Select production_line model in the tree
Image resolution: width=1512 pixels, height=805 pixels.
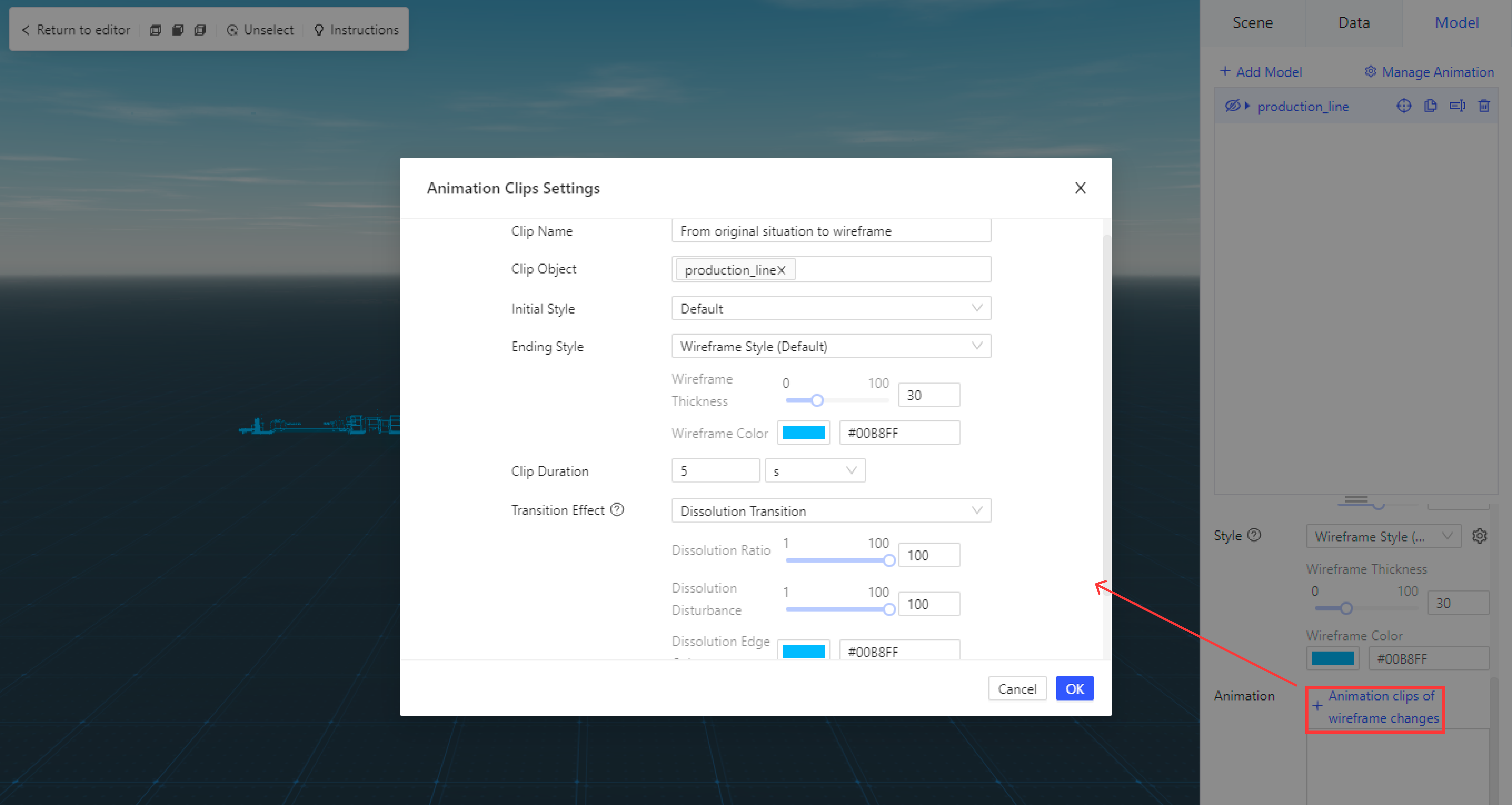[1302, 106]
